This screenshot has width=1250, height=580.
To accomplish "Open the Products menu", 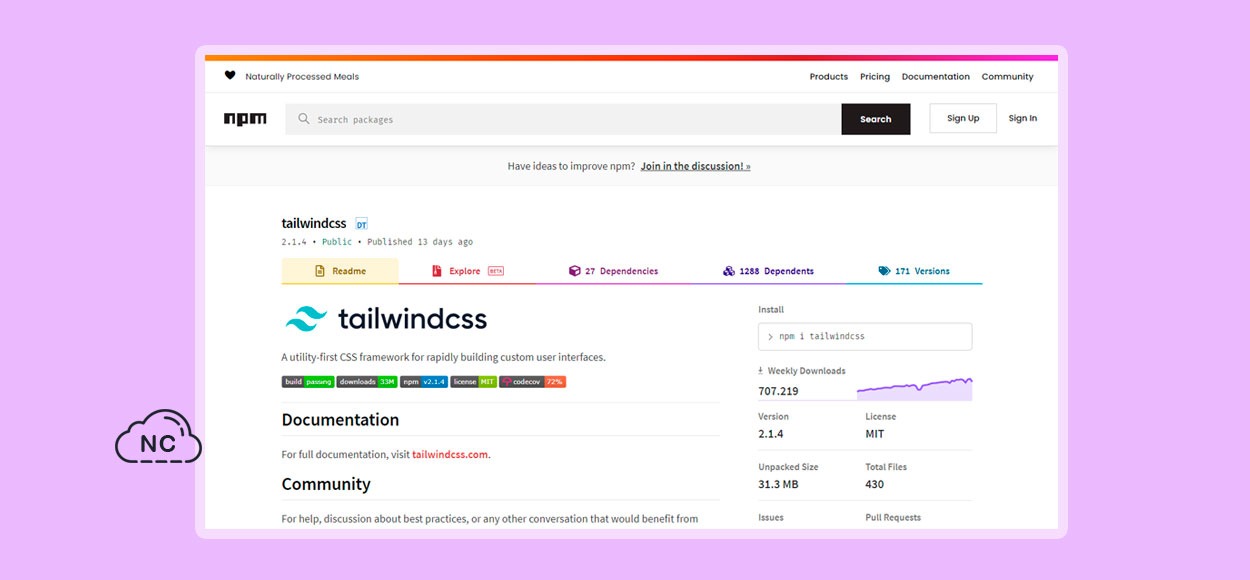I will [x=829, y=77].
